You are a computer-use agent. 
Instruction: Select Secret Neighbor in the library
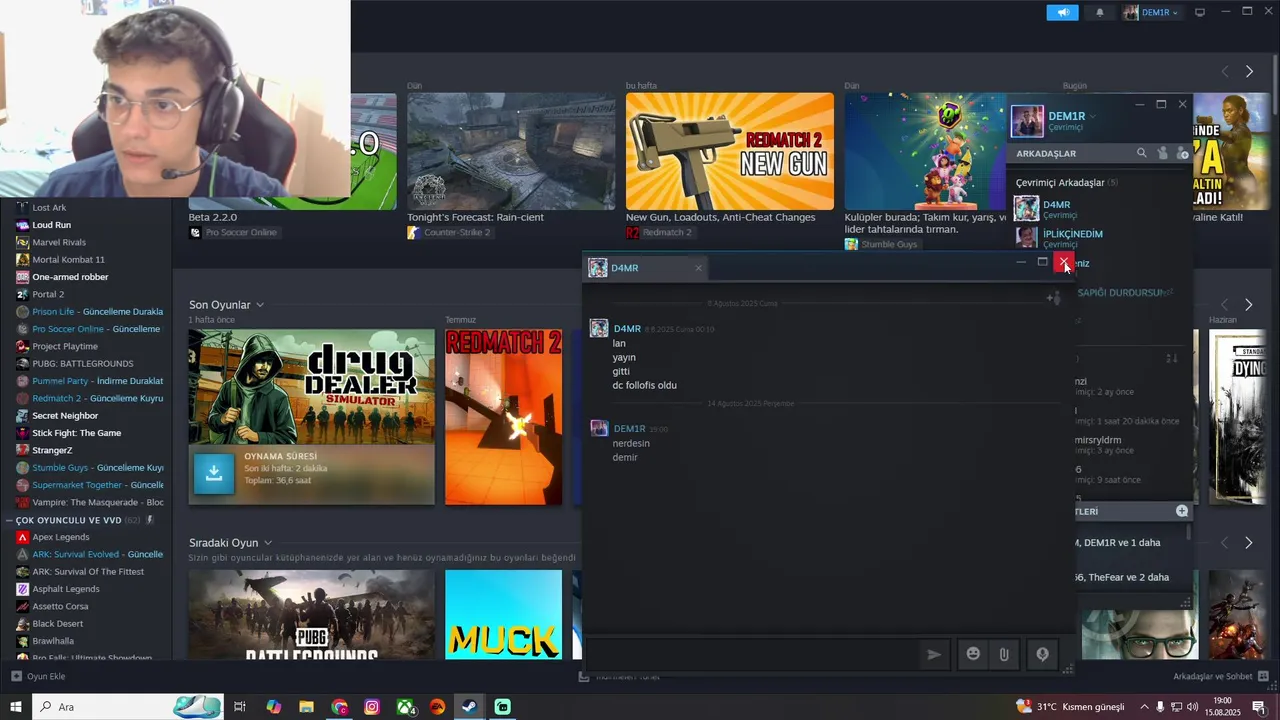click(65, 415)
